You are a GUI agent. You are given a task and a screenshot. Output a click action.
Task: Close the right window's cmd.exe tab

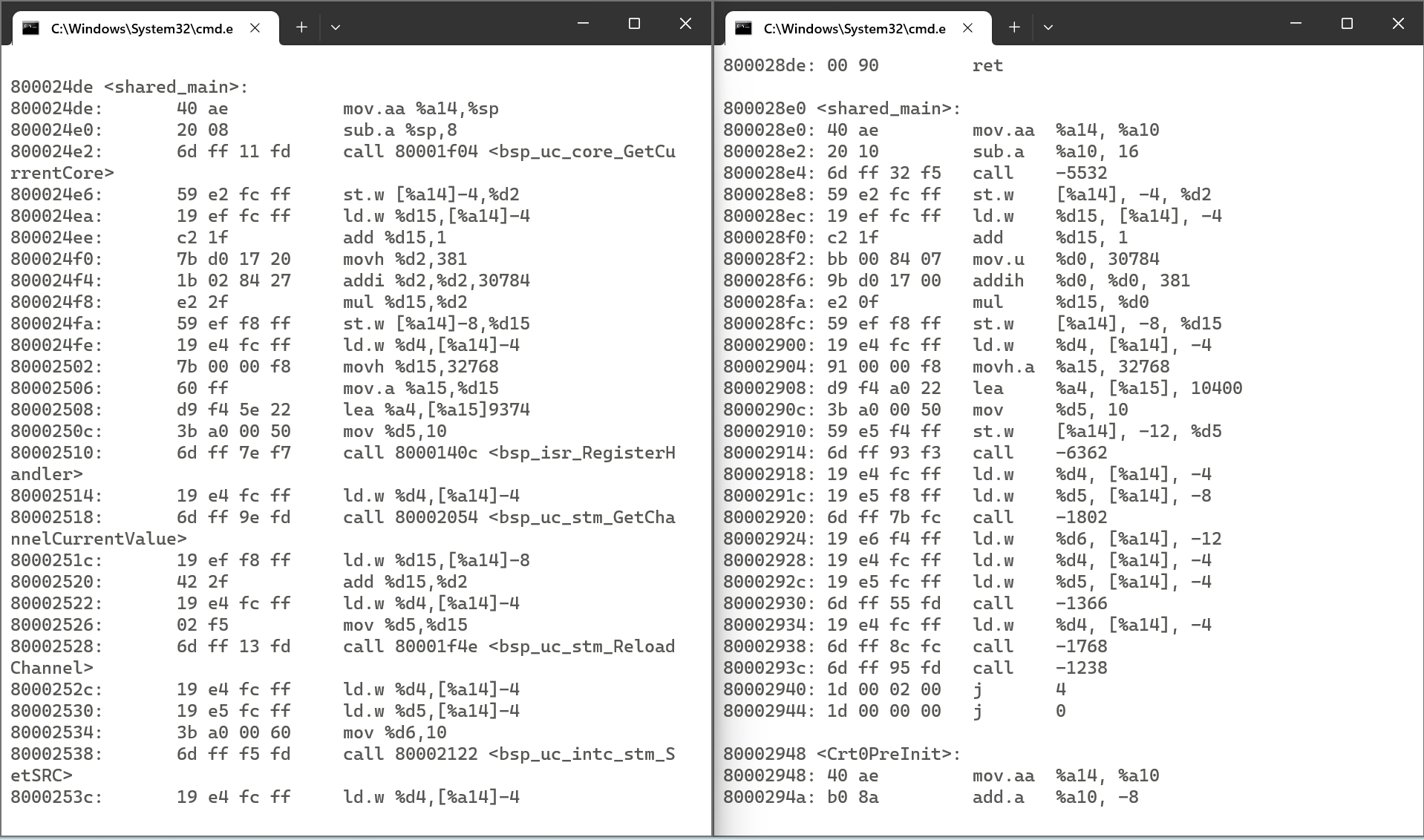[967, 27]
